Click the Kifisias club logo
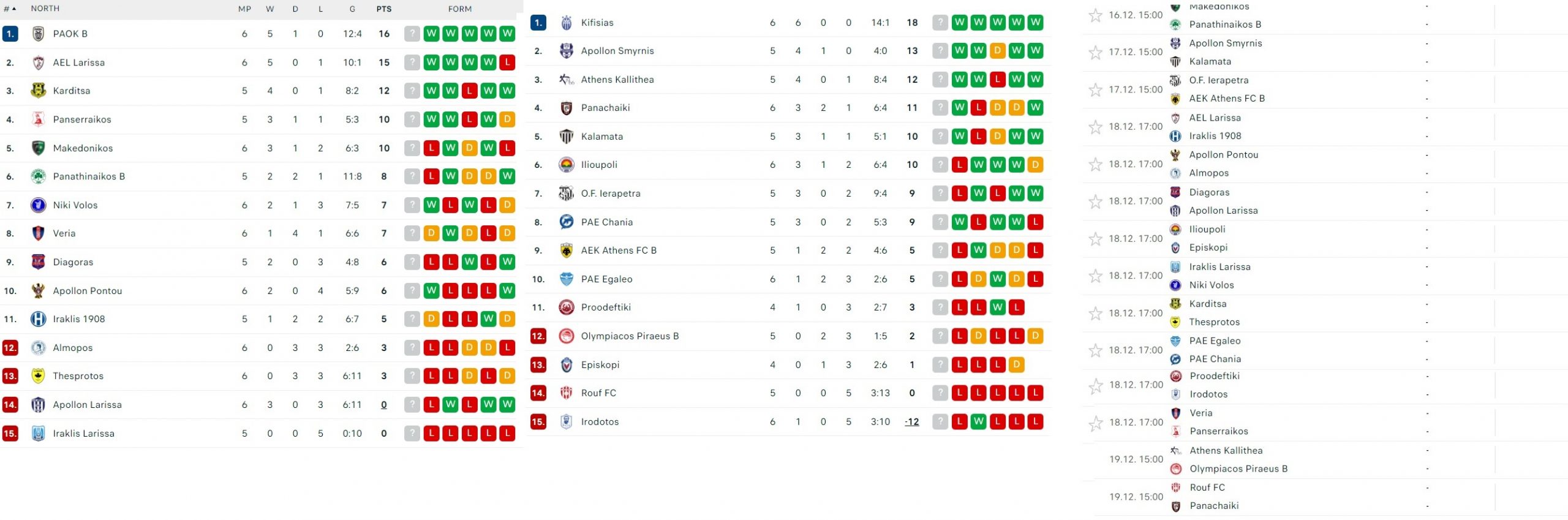1568x520 pixels. coord(567,23)
